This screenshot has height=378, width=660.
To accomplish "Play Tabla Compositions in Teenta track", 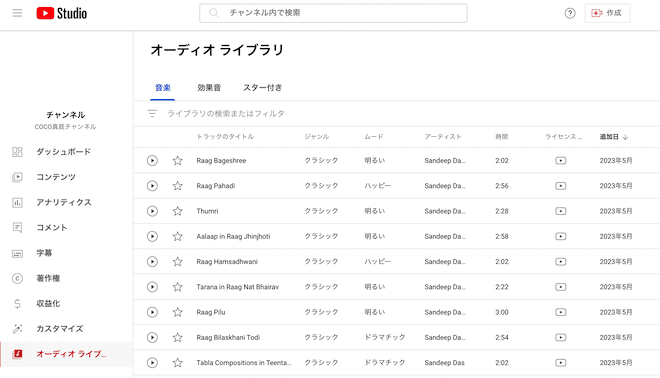I will [152, 362].
